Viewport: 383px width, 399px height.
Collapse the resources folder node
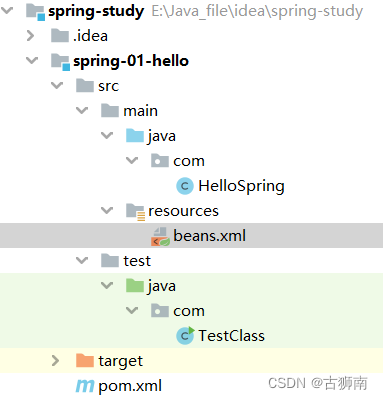(x=107, y=211)
